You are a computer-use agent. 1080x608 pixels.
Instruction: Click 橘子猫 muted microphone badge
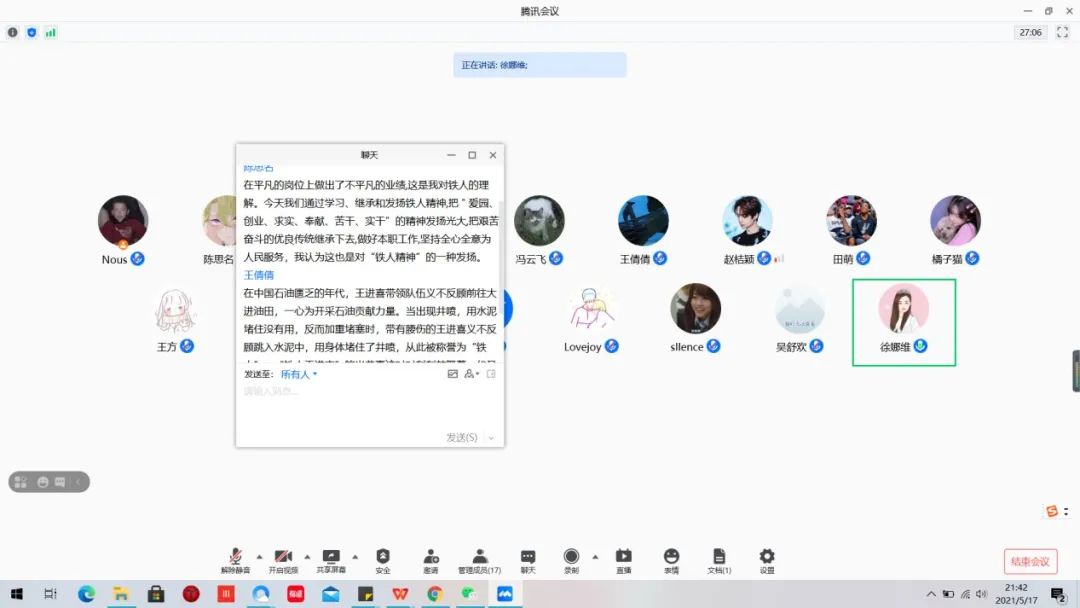(972, 258)
